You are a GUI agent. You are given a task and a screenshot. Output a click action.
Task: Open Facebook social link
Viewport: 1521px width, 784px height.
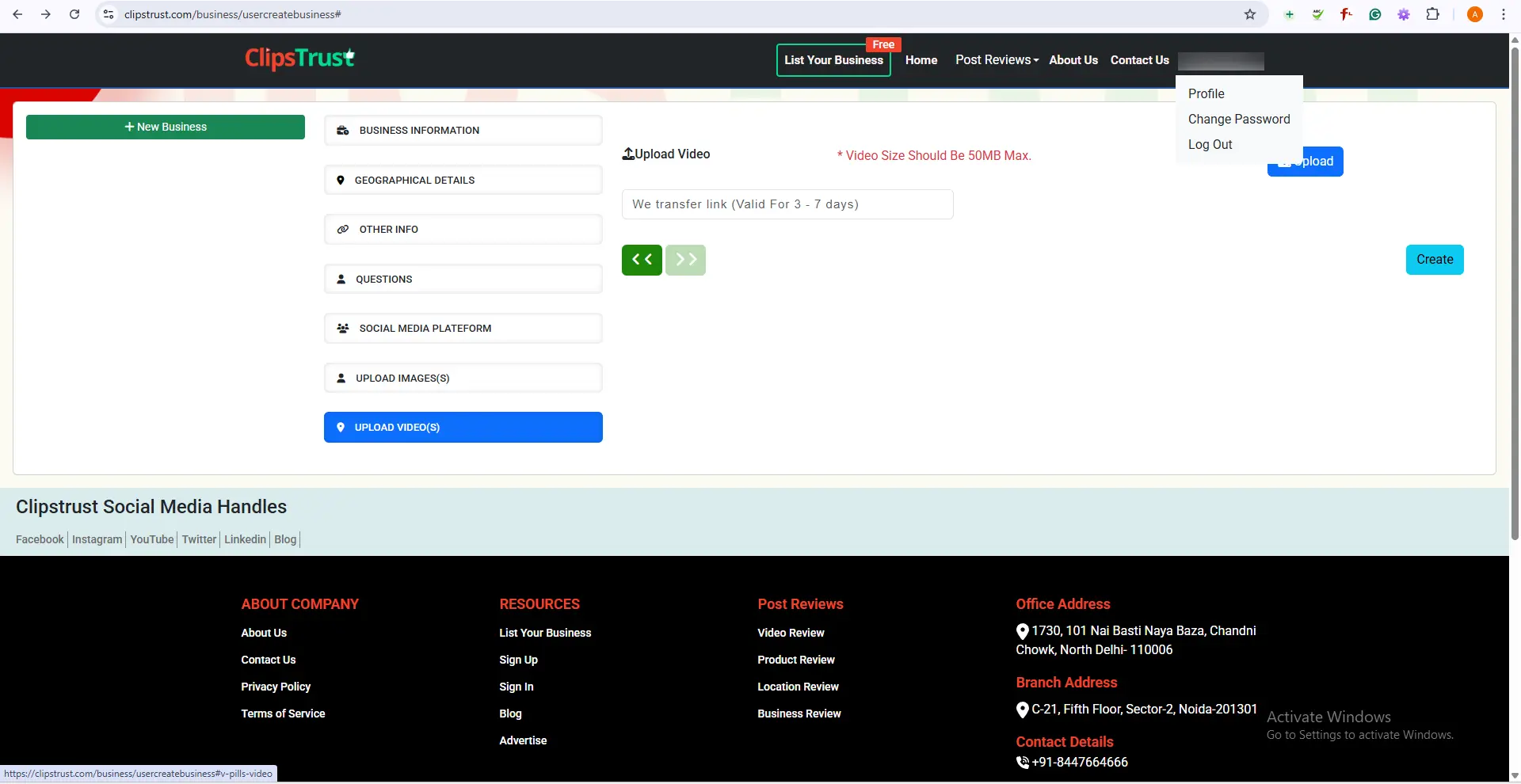tap(40, 539)
